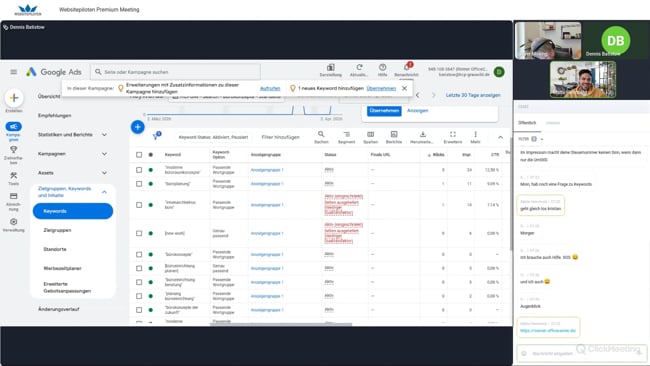Screen dimensions: 650x366
Task: Click the filter funnel icon with badge
Action: [156, 136]
